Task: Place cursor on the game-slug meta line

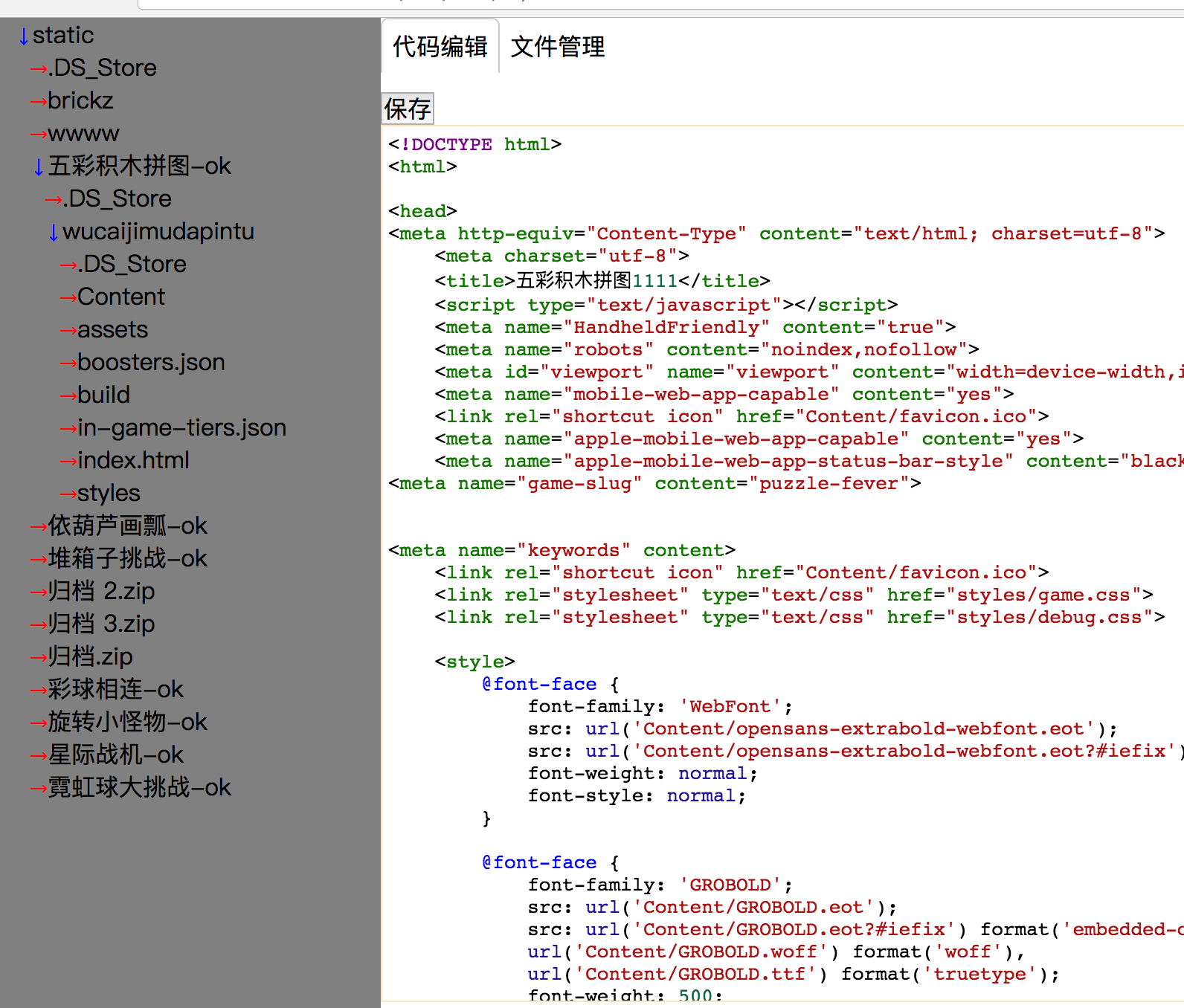Action: pyautogui.click(x=654, y=484)
